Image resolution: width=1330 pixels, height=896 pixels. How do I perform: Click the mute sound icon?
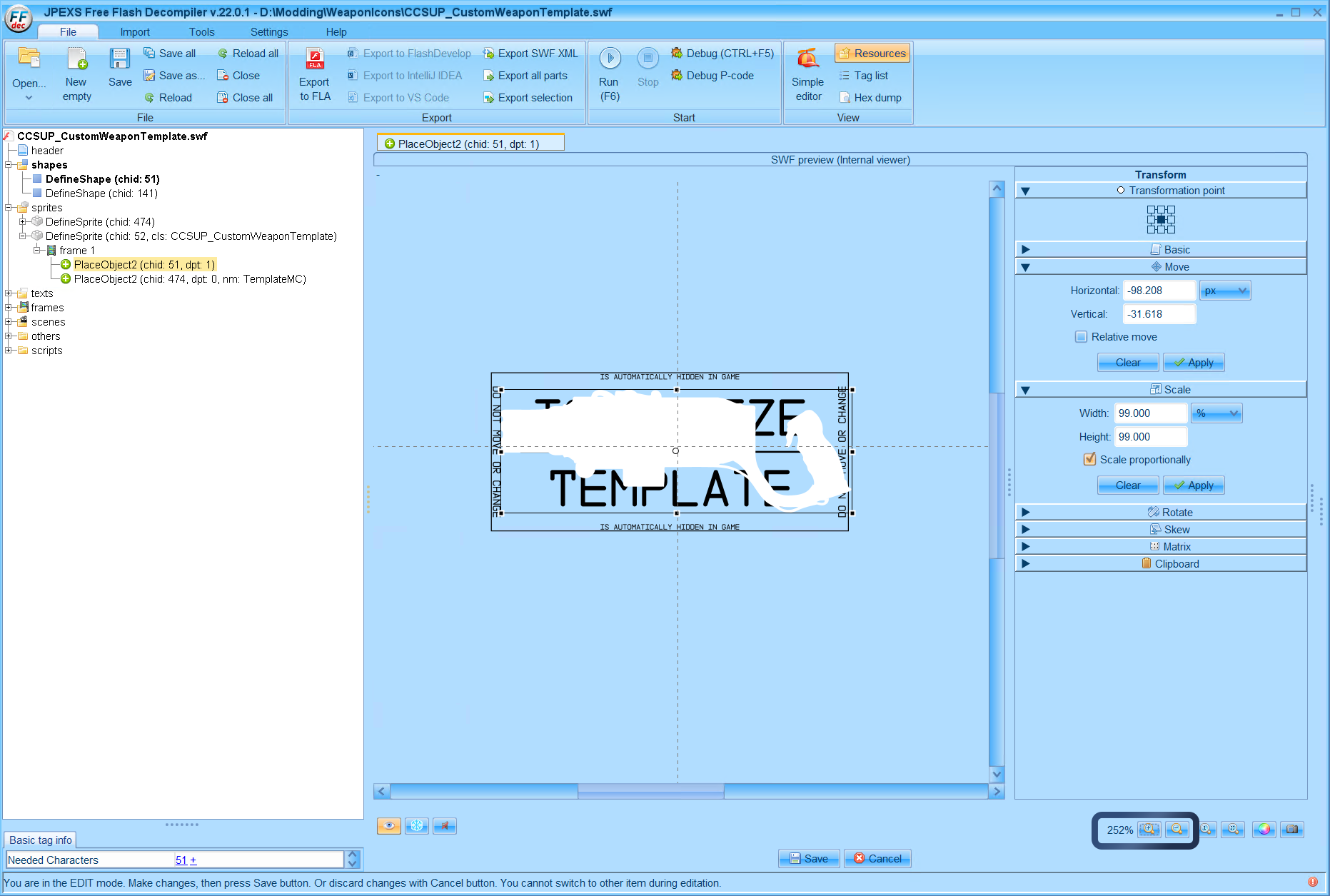point(444,826)
